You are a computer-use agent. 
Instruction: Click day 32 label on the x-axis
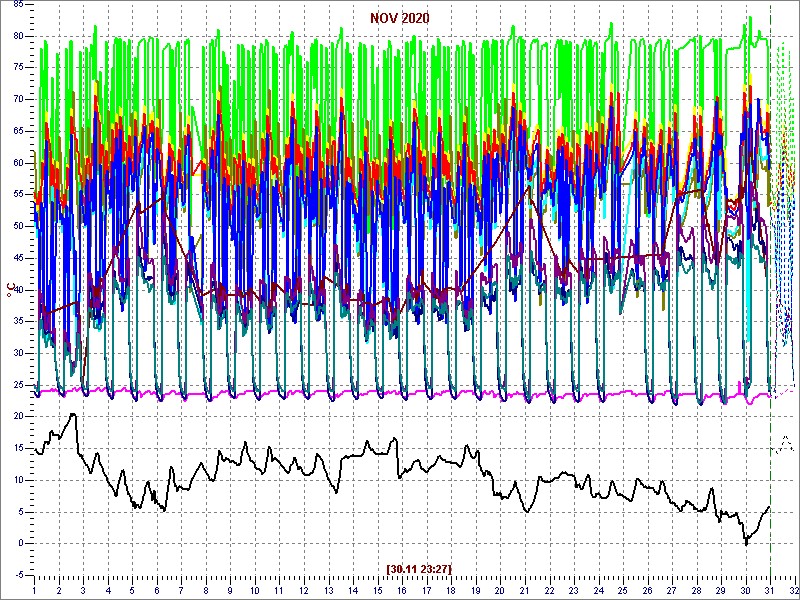pyautogui.click(x=793, y=590)
